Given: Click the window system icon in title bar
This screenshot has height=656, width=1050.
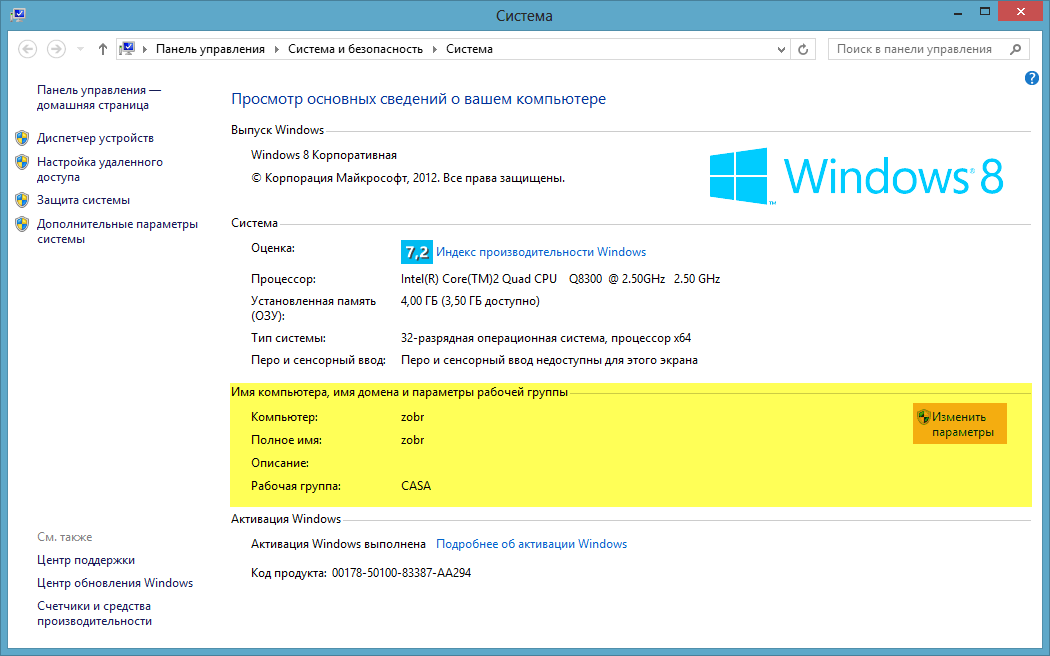Looking at the screenshot, I should tap(18, 14).
